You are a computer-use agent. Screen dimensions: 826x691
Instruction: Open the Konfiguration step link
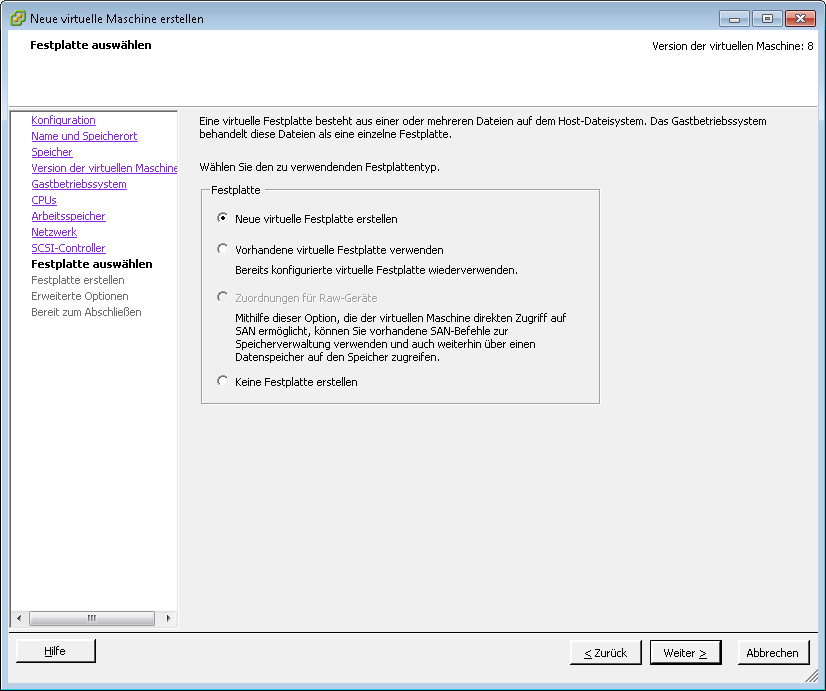point(63,120)
